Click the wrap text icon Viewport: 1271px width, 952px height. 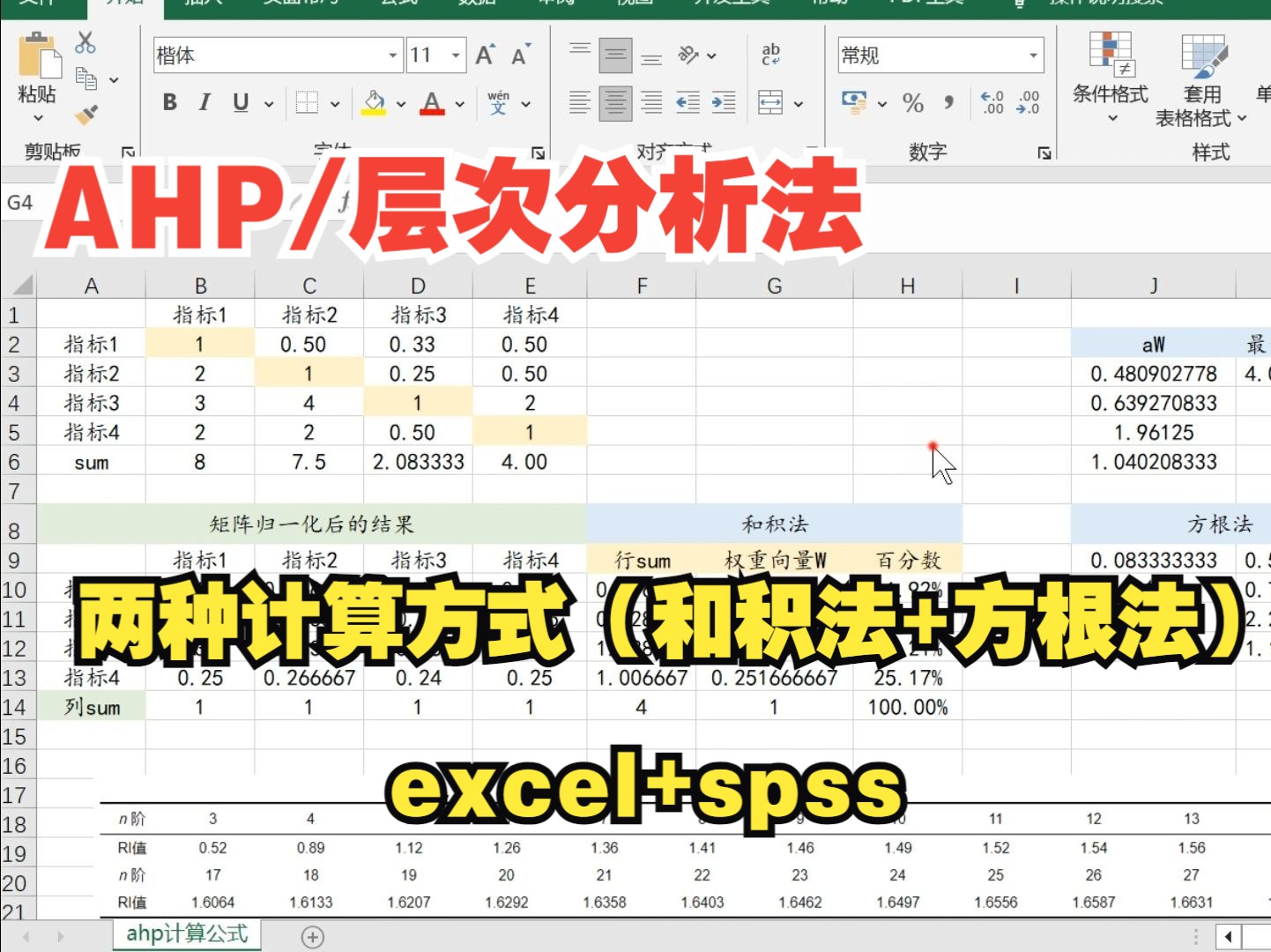point(771,55)
